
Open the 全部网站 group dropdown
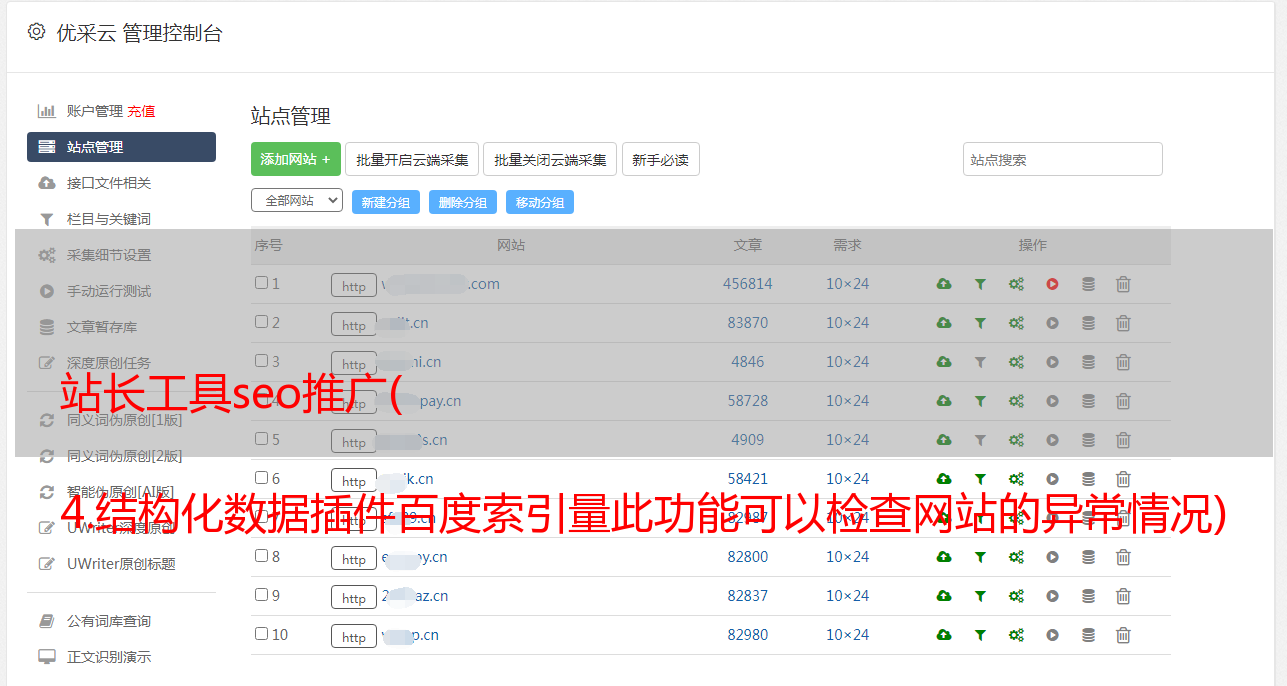pyautogui.click(x=297, y=200)
